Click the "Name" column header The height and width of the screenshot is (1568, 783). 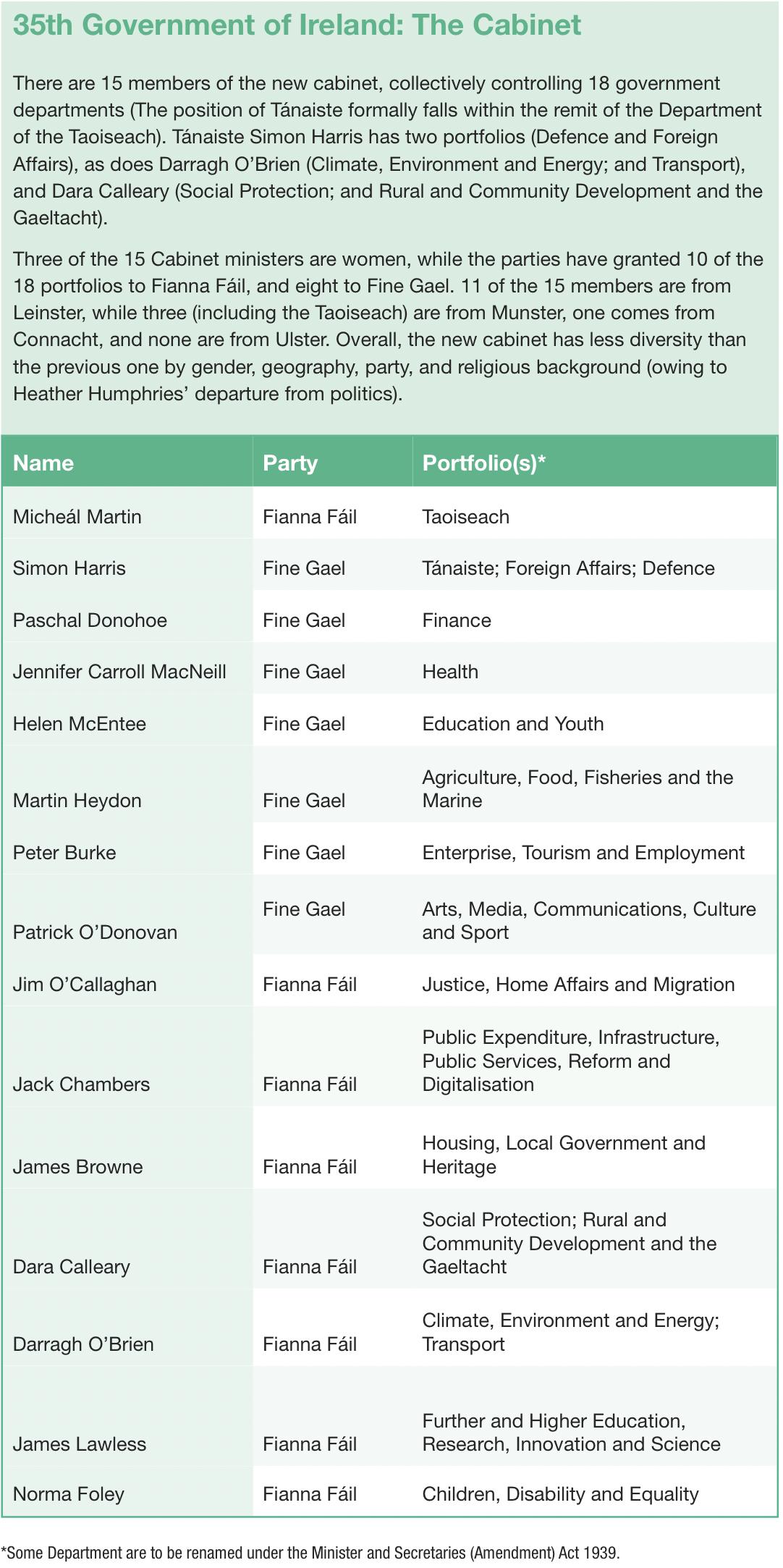click(x=43, y=463)
